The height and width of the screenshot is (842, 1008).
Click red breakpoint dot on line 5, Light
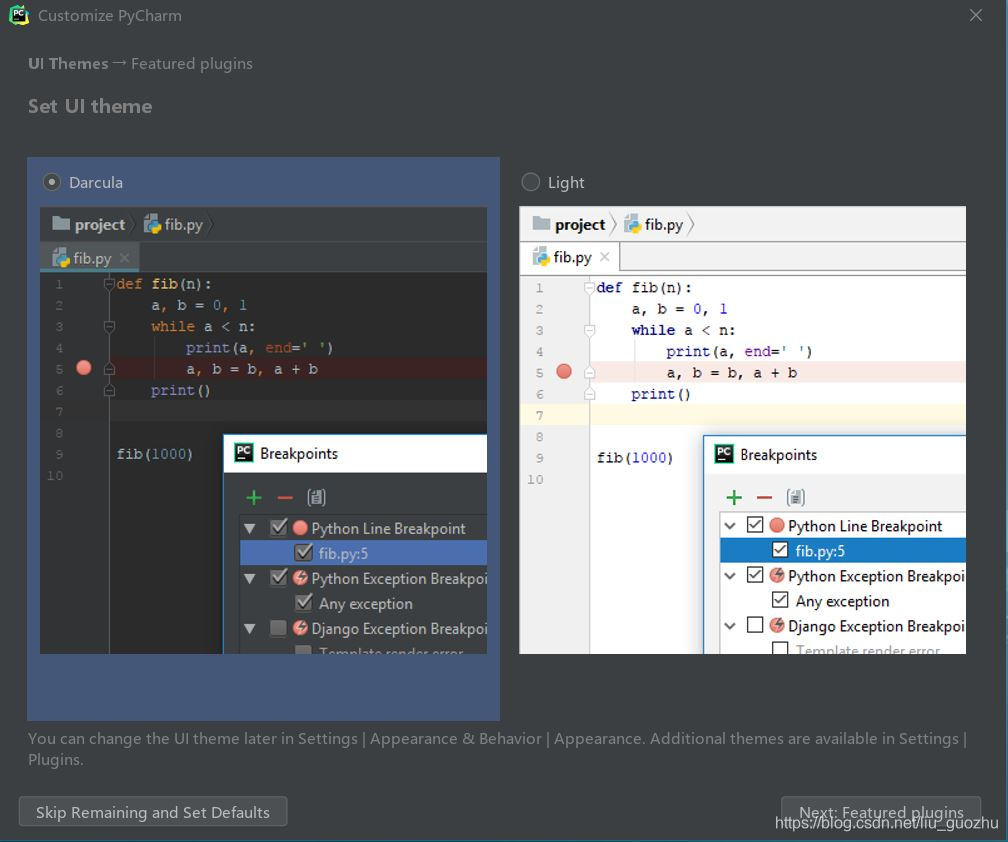click(564, 371)
